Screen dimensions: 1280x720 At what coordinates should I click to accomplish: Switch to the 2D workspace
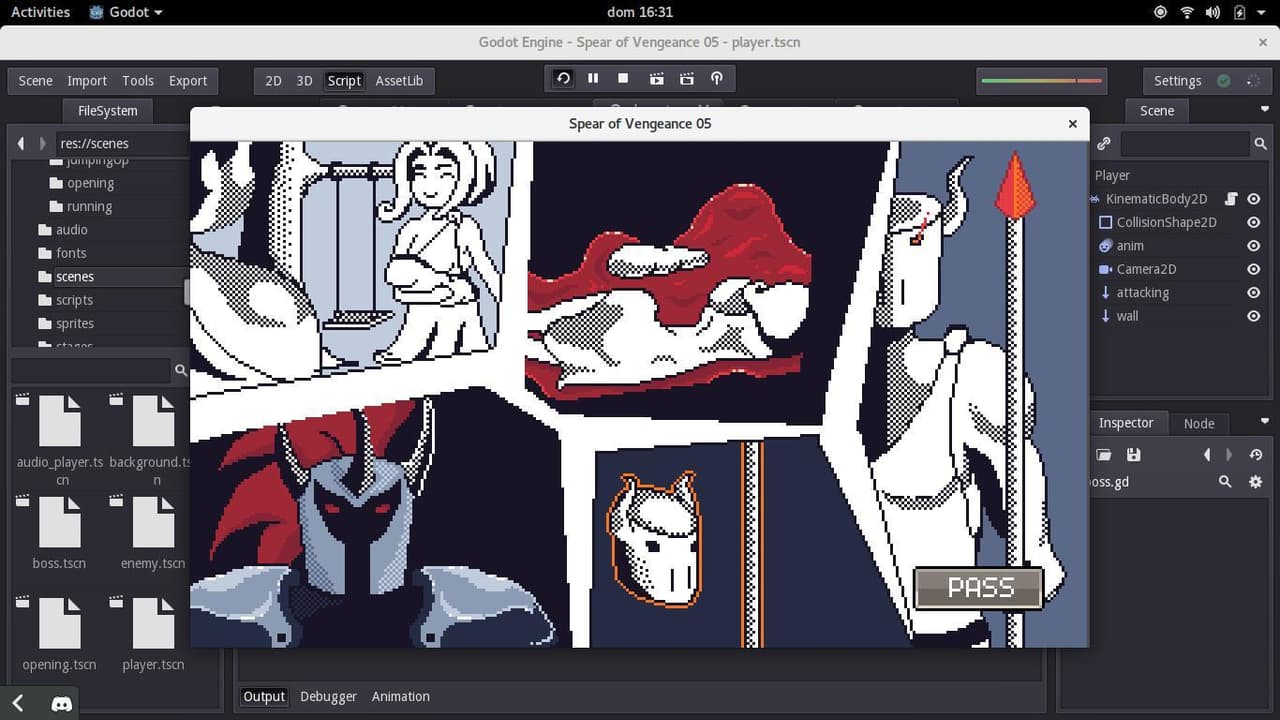(x=273, y=81)
